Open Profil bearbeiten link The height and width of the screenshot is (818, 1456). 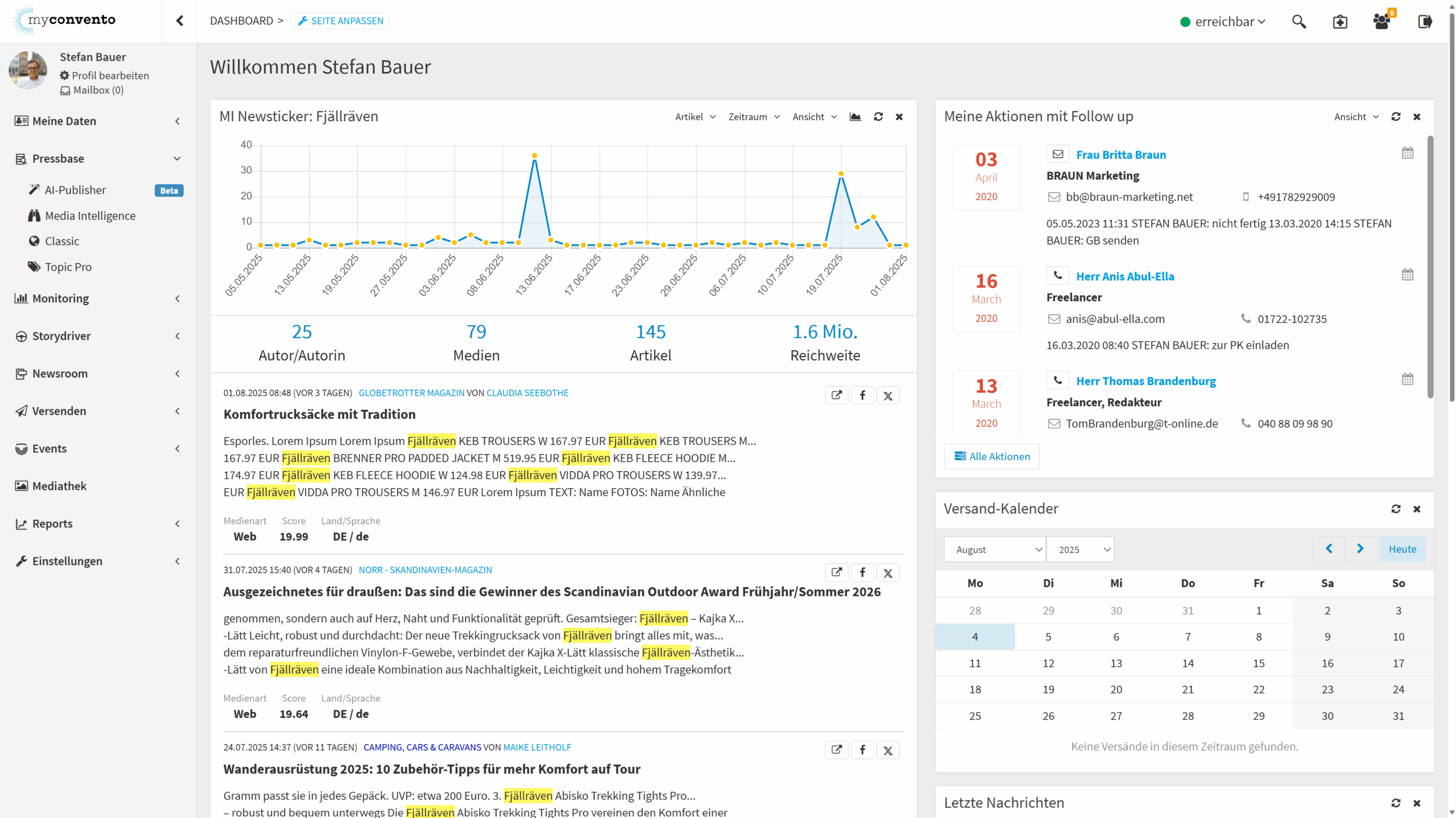tap(105, 76)
